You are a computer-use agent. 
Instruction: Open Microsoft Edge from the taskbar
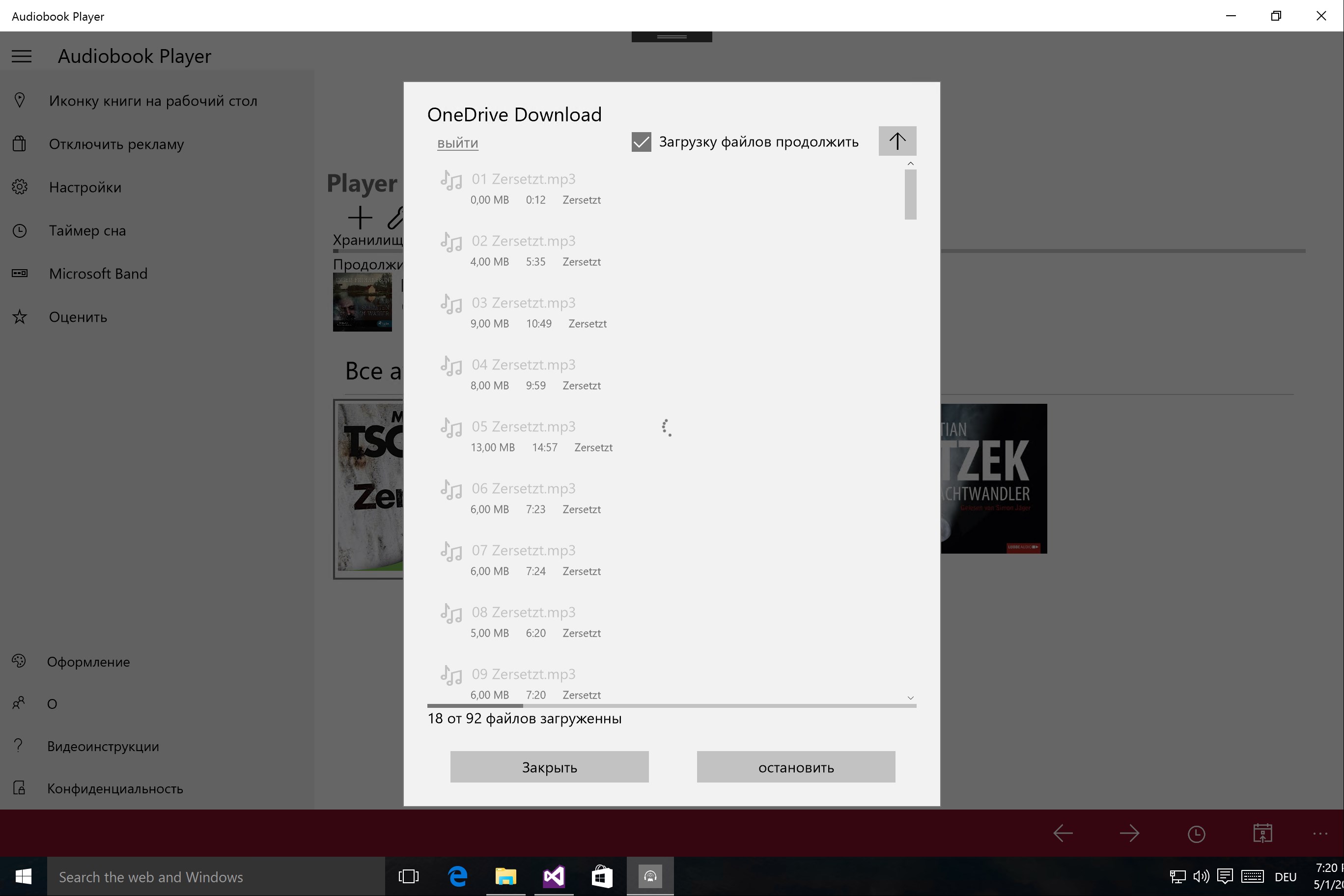pos(458,876)
